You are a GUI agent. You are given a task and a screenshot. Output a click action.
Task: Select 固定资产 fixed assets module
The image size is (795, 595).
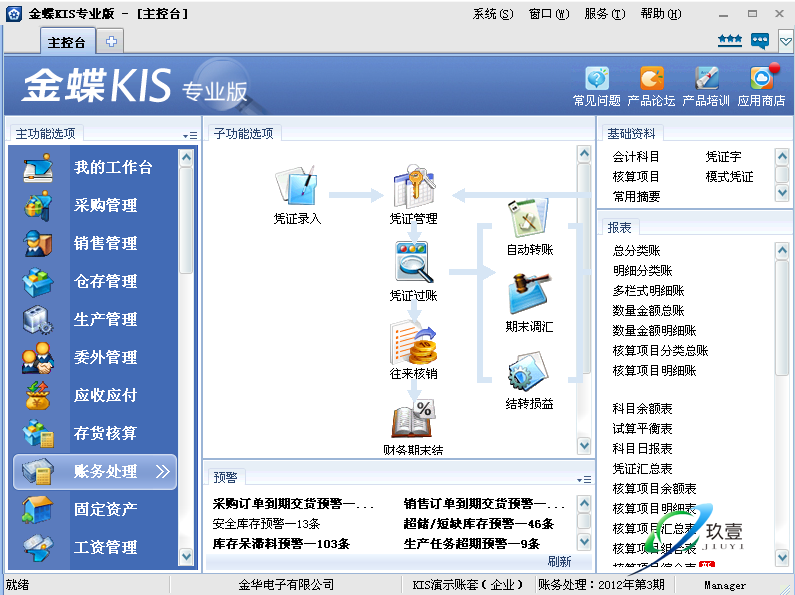[x=95, y=509]
